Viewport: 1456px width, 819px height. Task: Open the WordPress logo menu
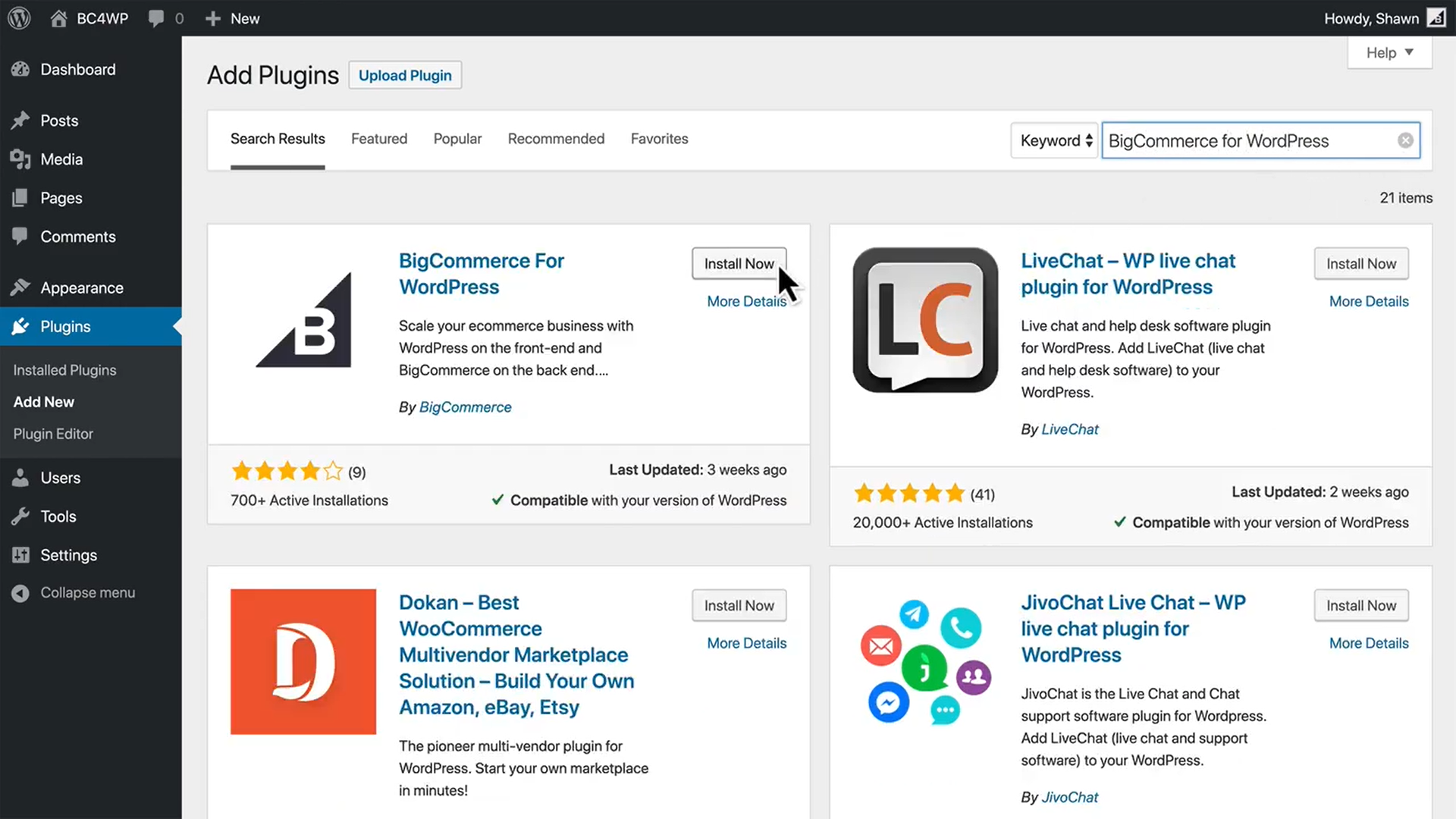tap(19, 18)
